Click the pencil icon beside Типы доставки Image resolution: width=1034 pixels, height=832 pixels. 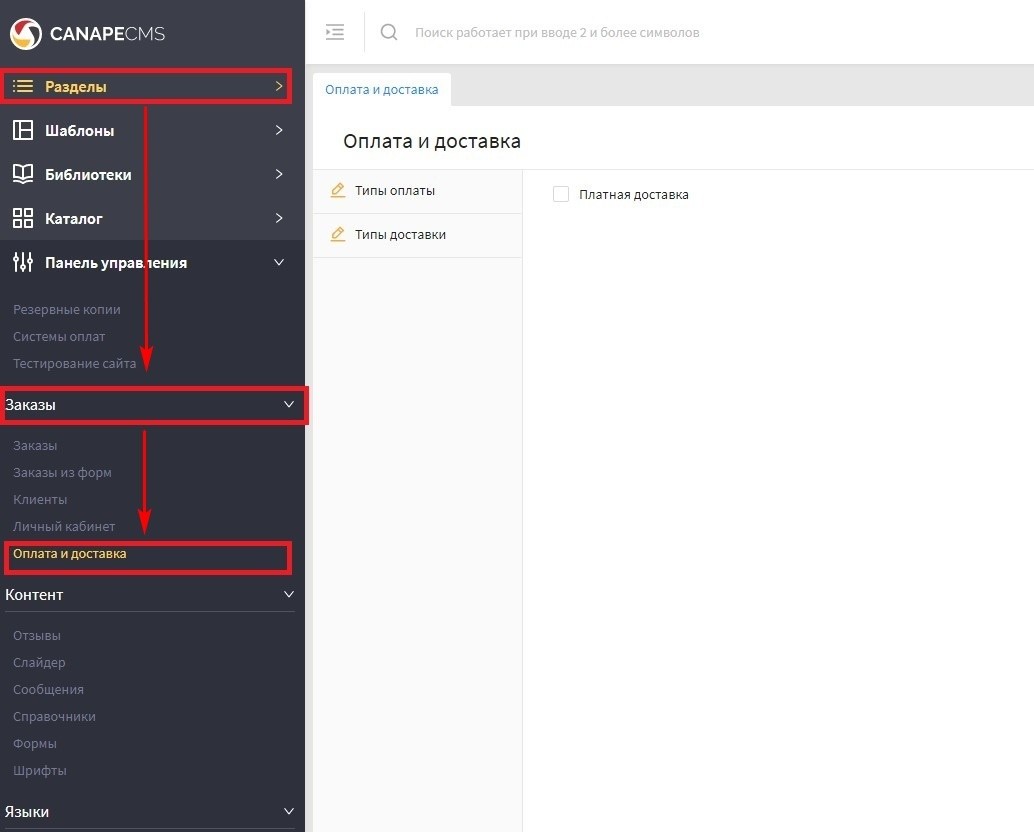click(338, 235)
